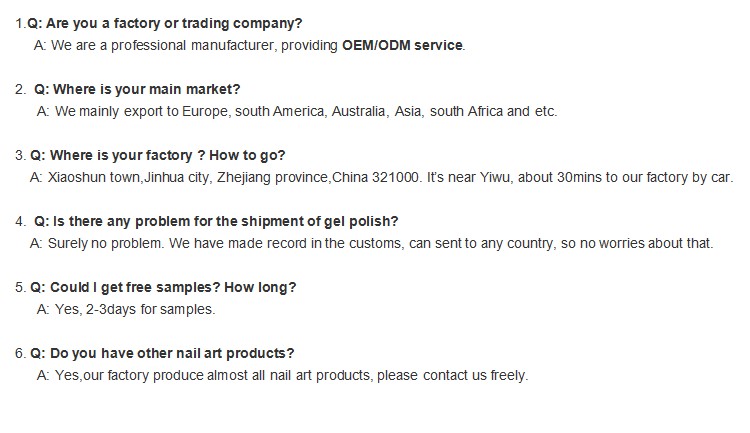Click the number 6 list marker

coord(20,354)
